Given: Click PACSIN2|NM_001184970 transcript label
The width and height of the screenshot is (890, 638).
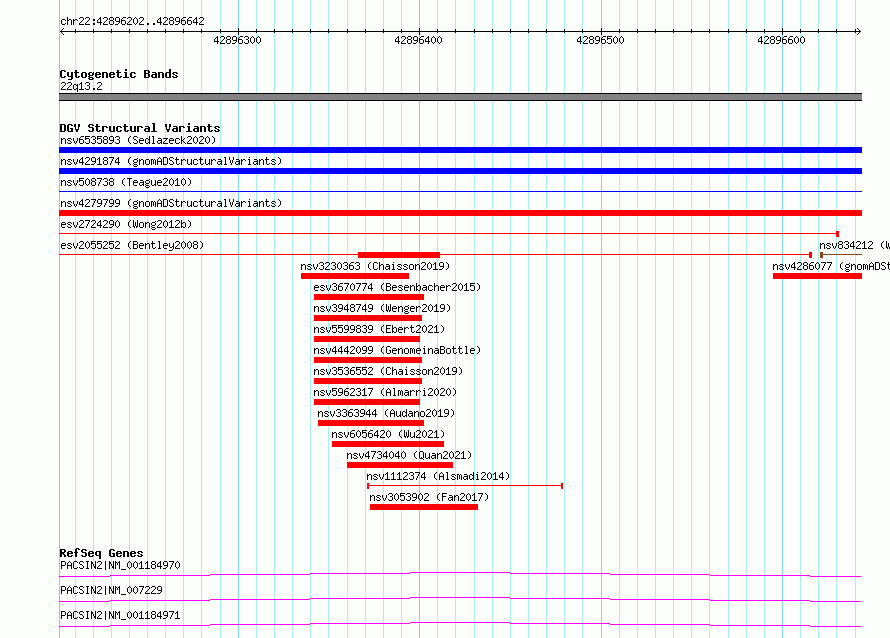Looking at the screenshot, I should (x=120, y=565).
